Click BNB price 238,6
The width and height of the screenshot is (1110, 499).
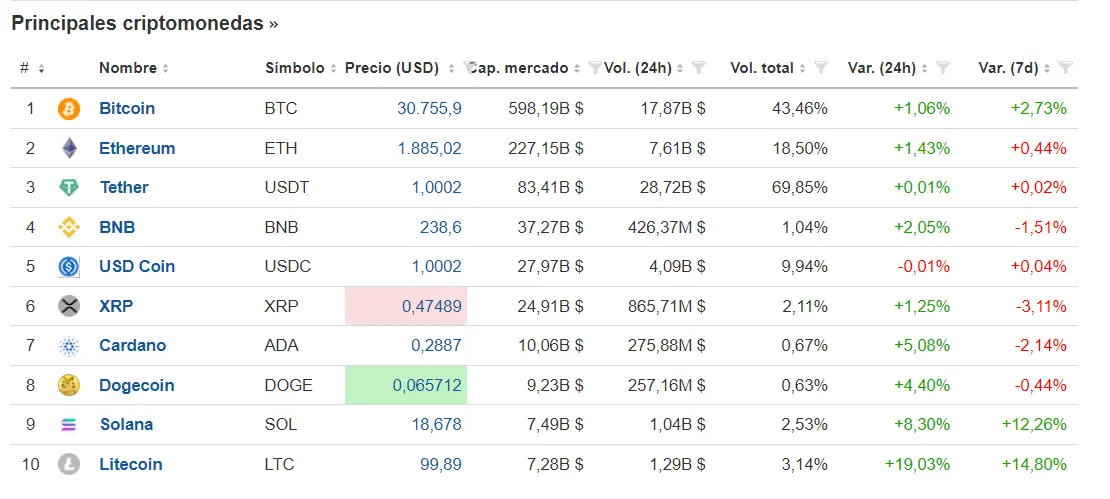pyautogui.click(x=440, y=227)
